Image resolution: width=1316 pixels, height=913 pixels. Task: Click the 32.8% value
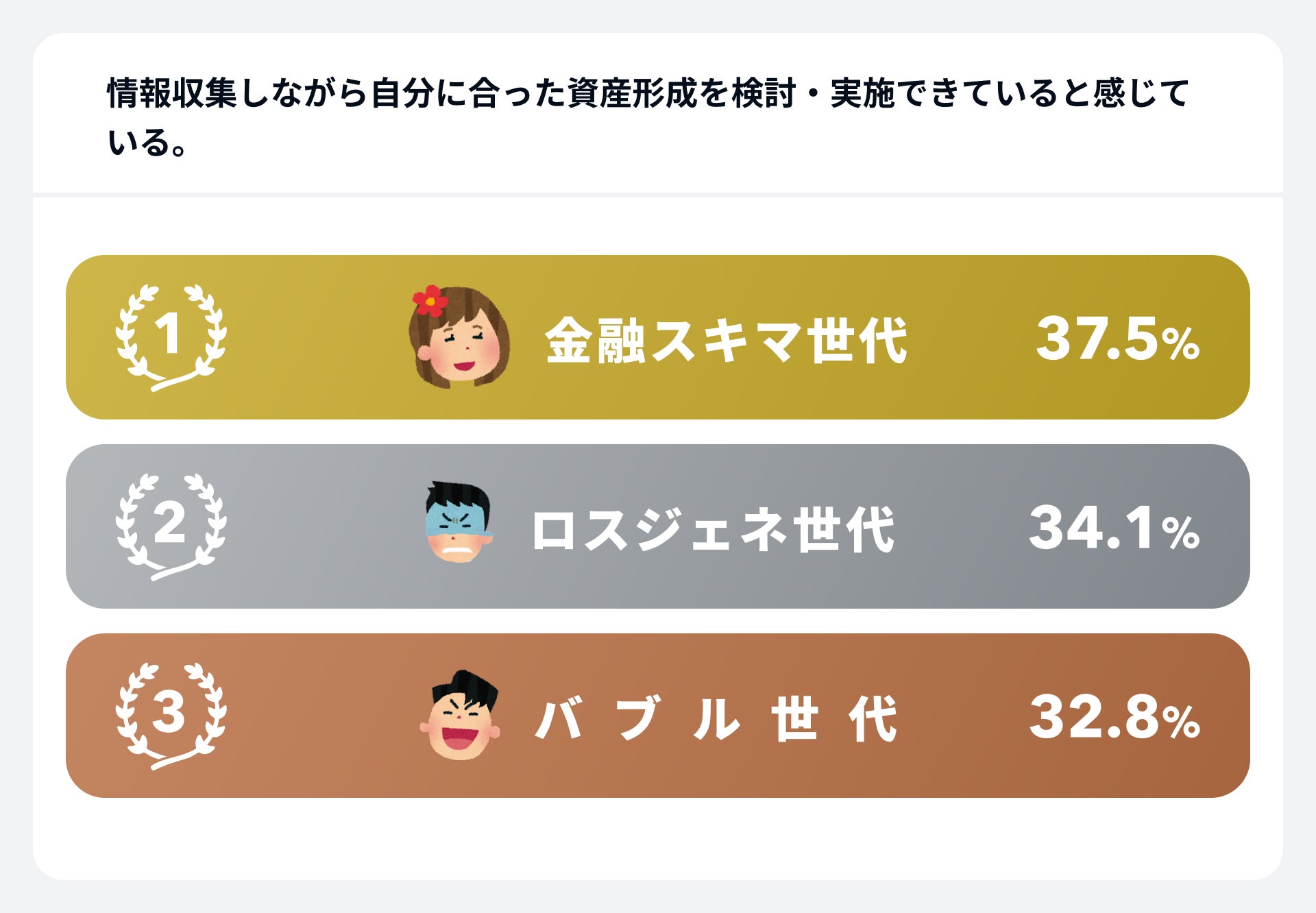click(1114, 717)
